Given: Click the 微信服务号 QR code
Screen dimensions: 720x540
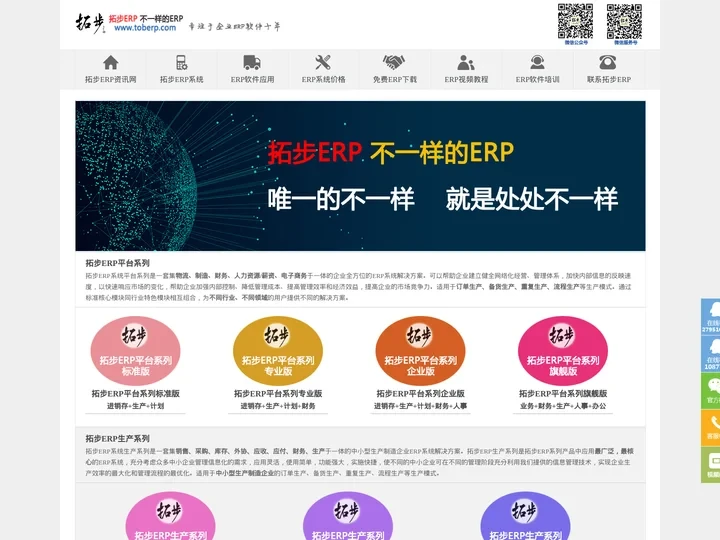Looking at the screenshot, I should (624, 22).
